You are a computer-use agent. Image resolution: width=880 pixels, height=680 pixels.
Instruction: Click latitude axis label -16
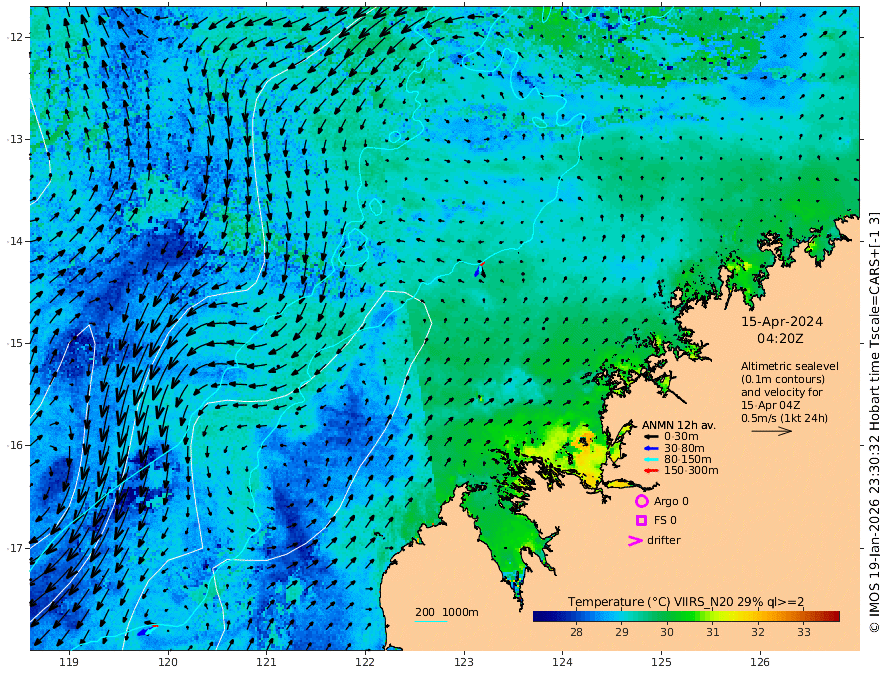click(x=15, y=445)
